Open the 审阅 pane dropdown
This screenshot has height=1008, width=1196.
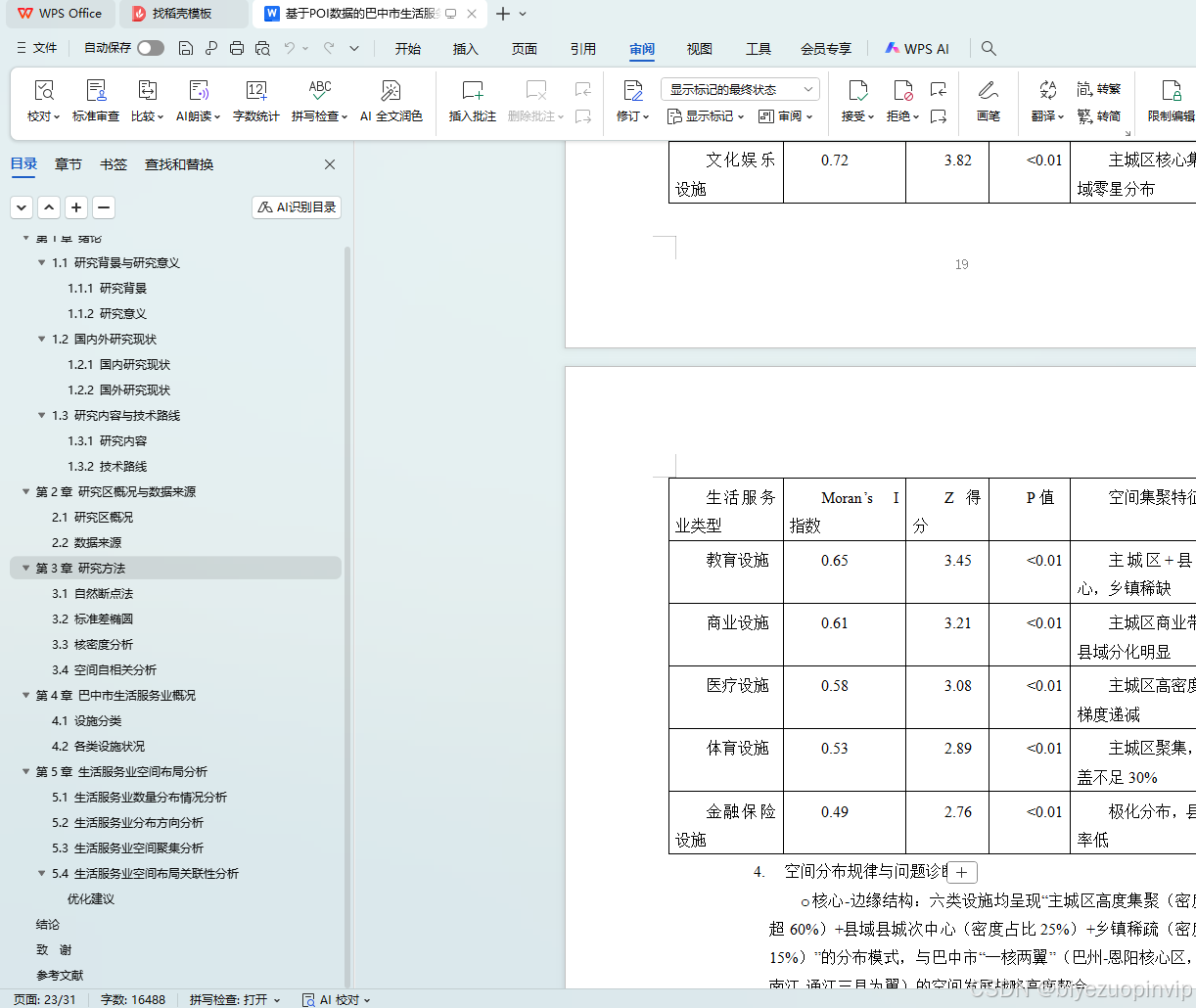click(786, 116)
